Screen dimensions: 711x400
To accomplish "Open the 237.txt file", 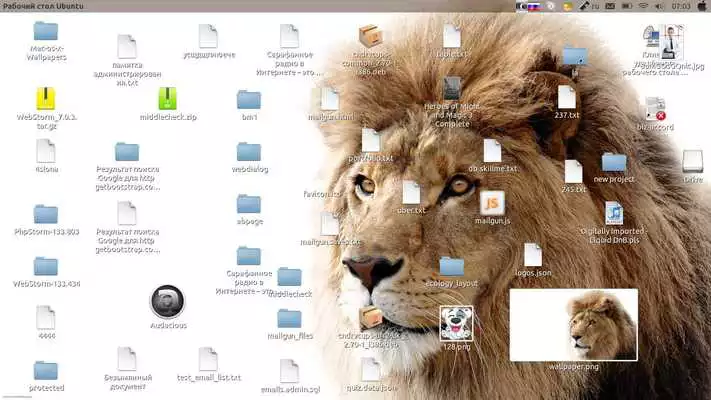I will click(x=567, y=97).
